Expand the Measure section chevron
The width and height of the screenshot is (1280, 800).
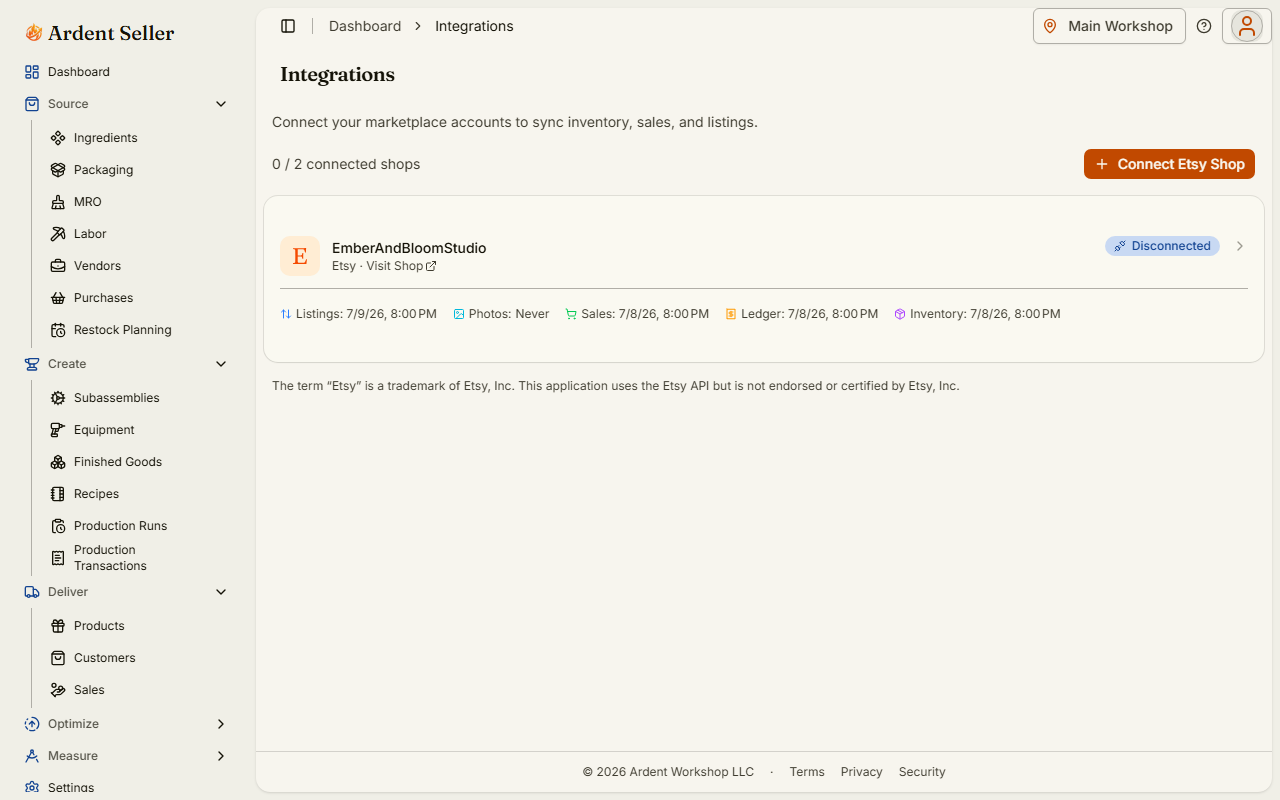pyautogui.click(x=221, y=756)
